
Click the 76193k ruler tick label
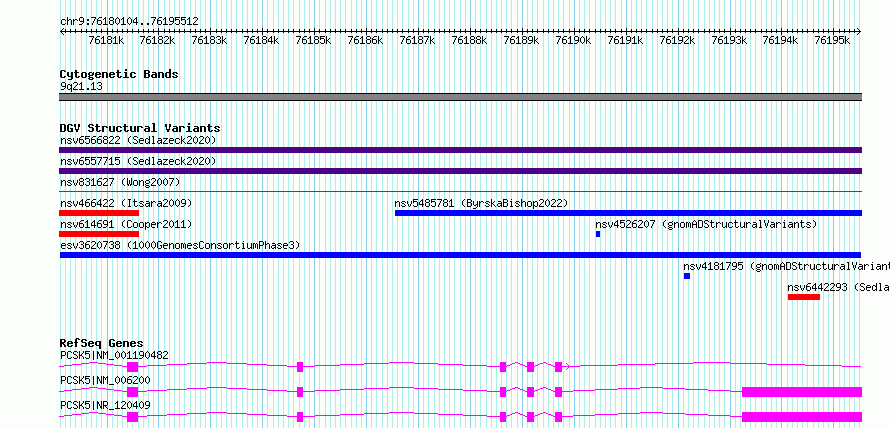tap(729, 40)
